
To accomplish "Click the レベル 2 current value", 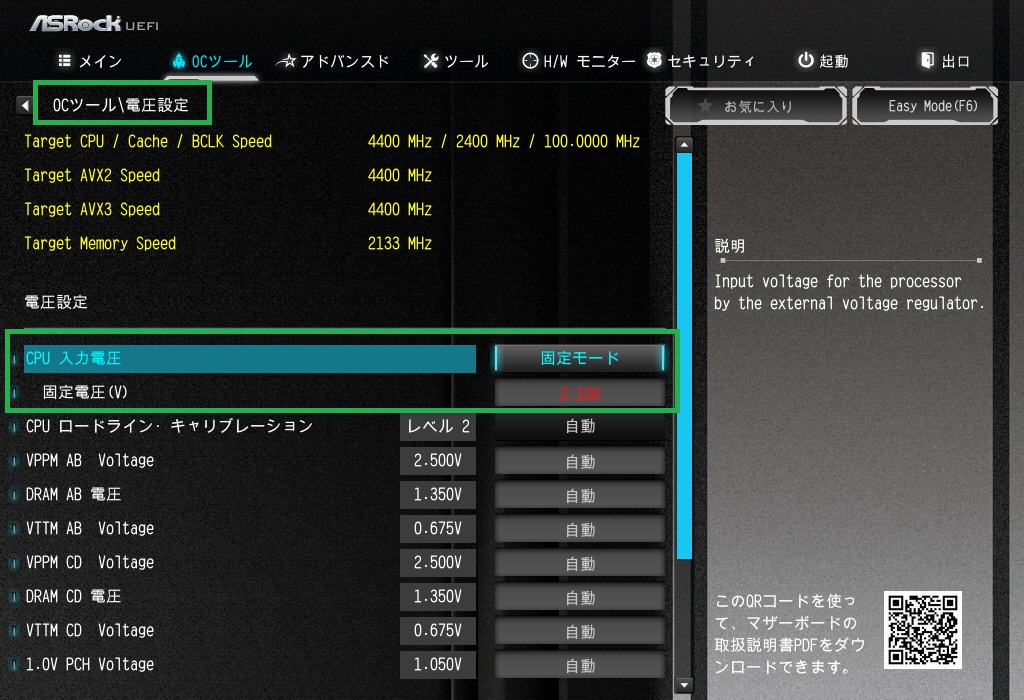I will 438,426.
